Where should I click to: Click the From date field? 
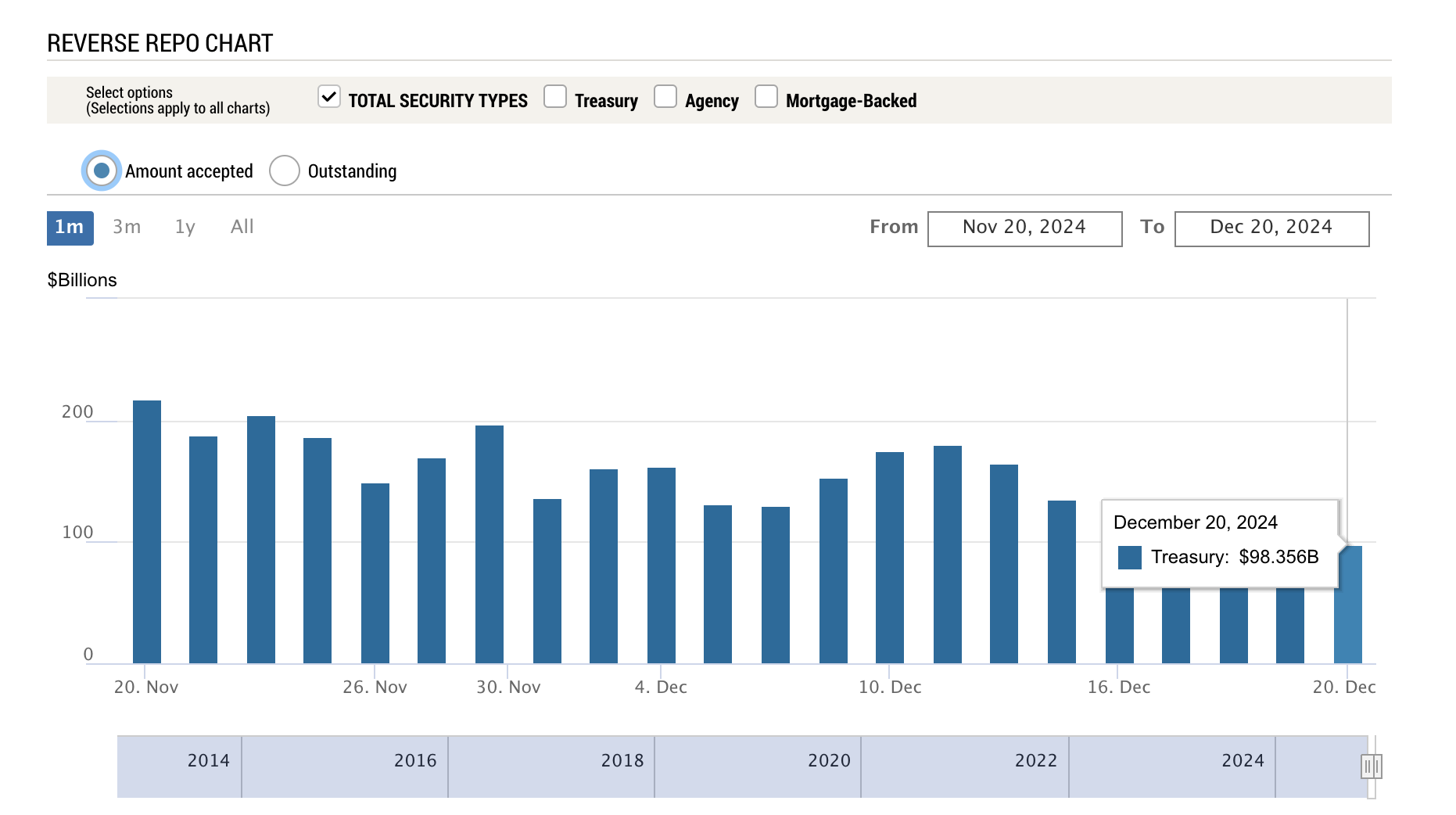[x=1024, y=228]
